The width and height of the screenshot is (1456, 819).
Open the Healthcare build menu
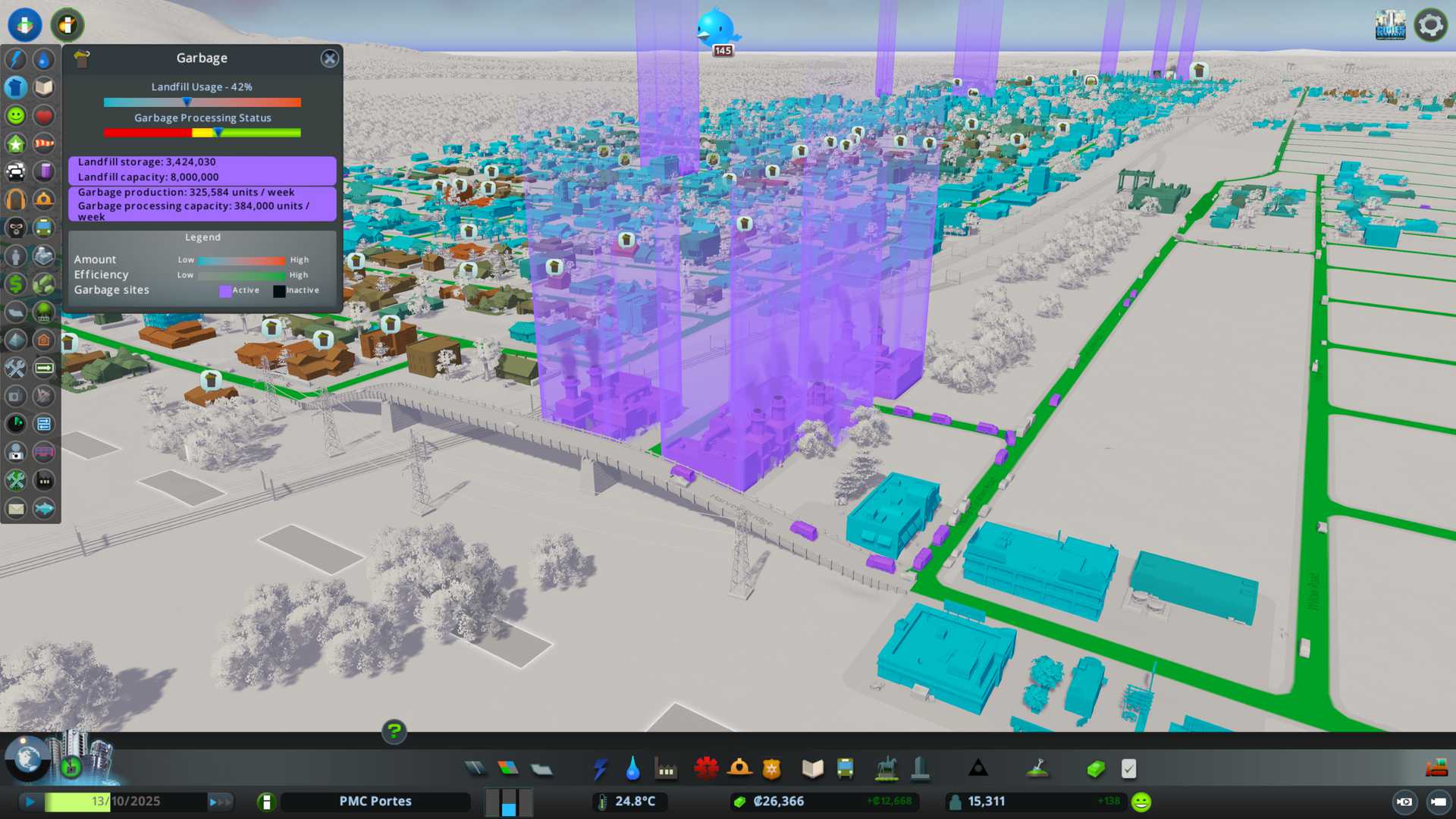[706, 769]
